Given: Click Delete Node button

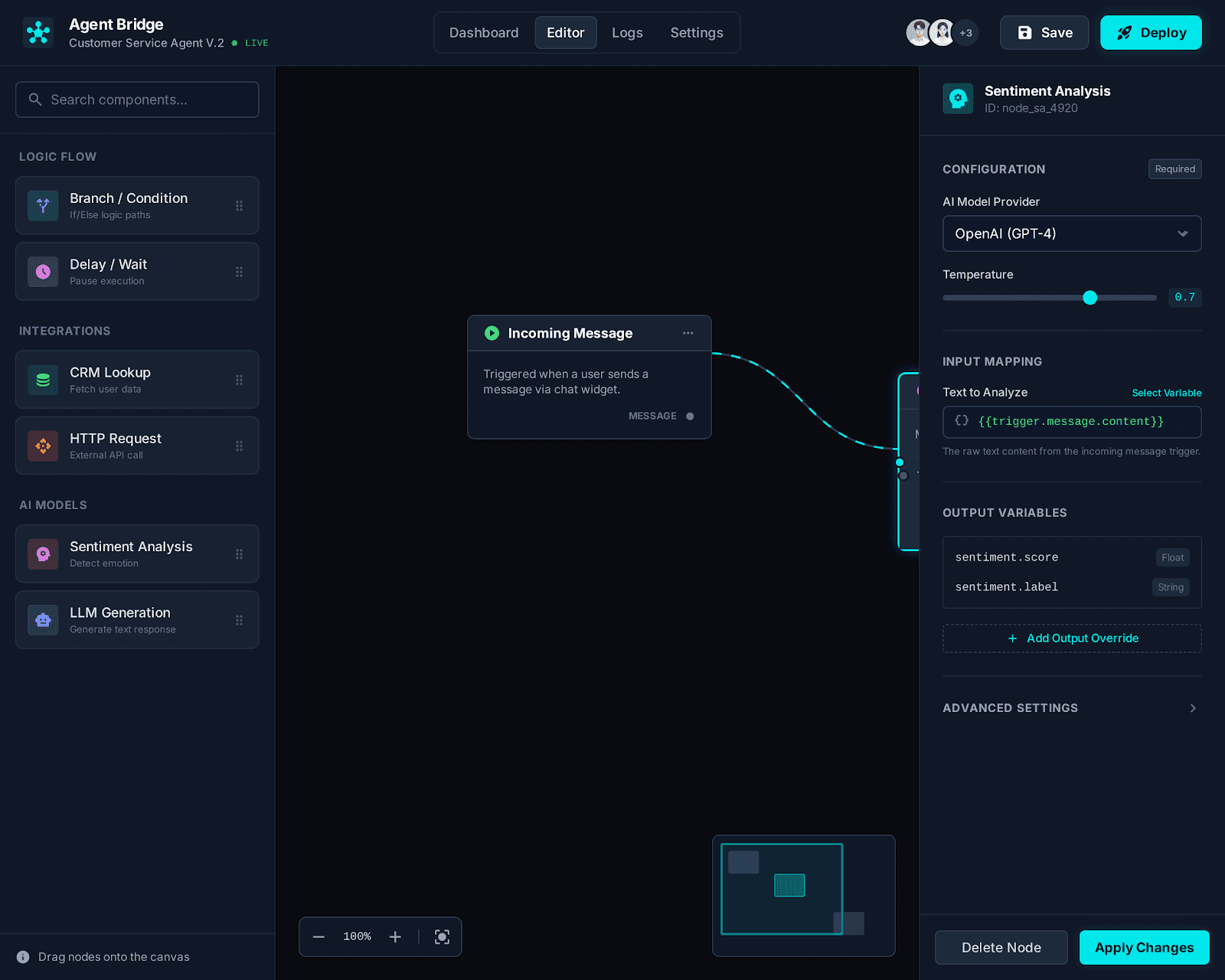Looking at the screenshot, I should point(1001,948).
